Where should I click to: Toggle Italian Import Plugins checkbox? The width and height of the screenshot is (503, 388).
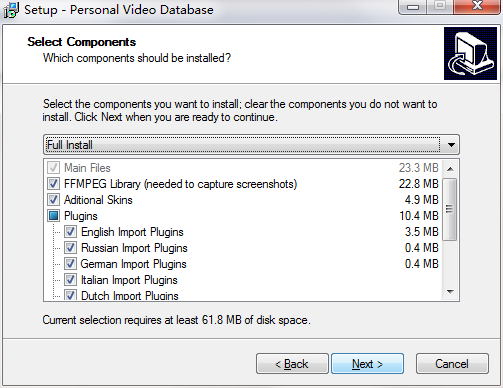coord(70,280)
